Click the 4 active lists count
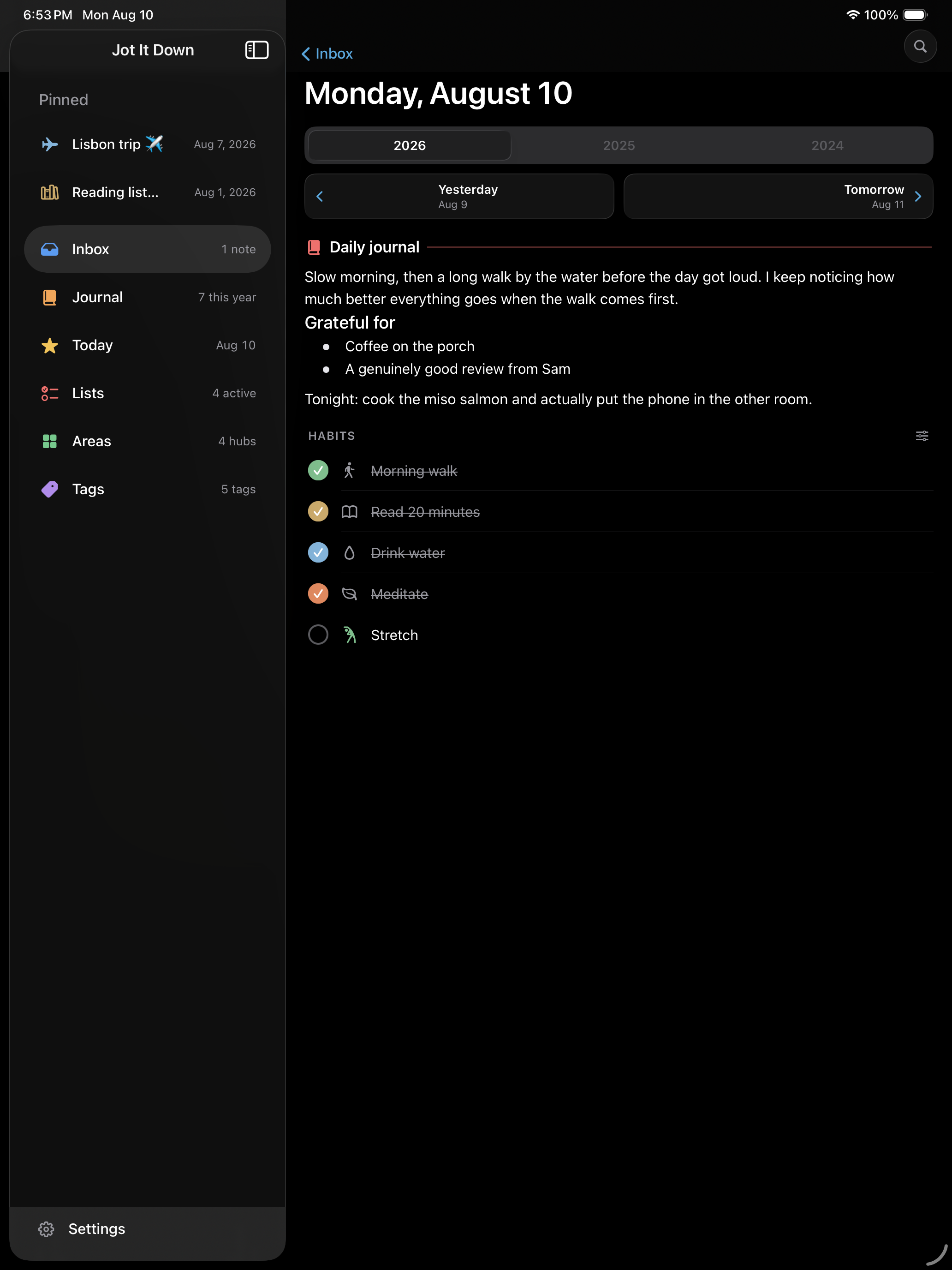Screen dimensions: 952x1270 (234, 393)
